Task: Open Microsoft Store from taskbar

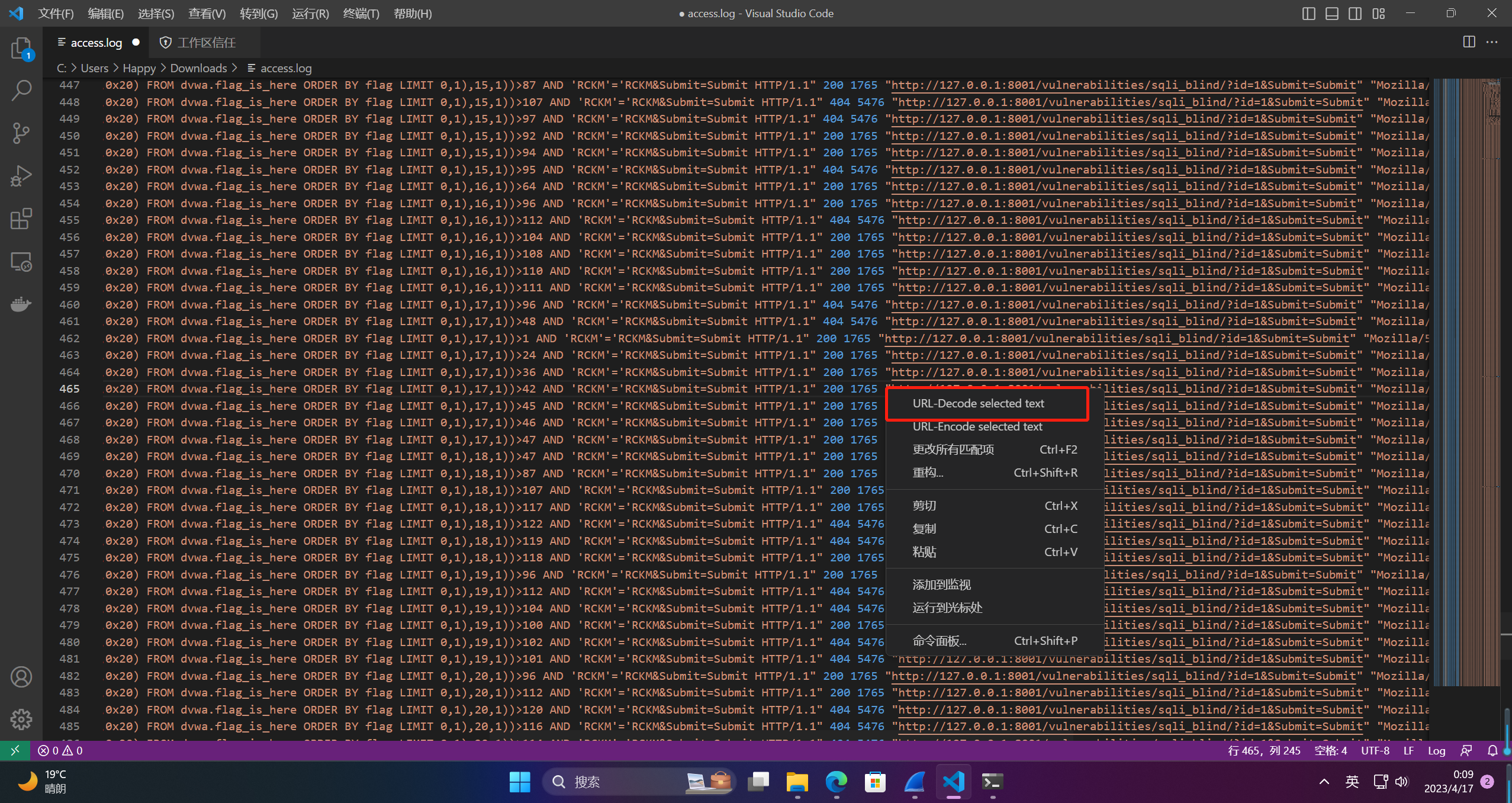Action: tap(875, 782)
